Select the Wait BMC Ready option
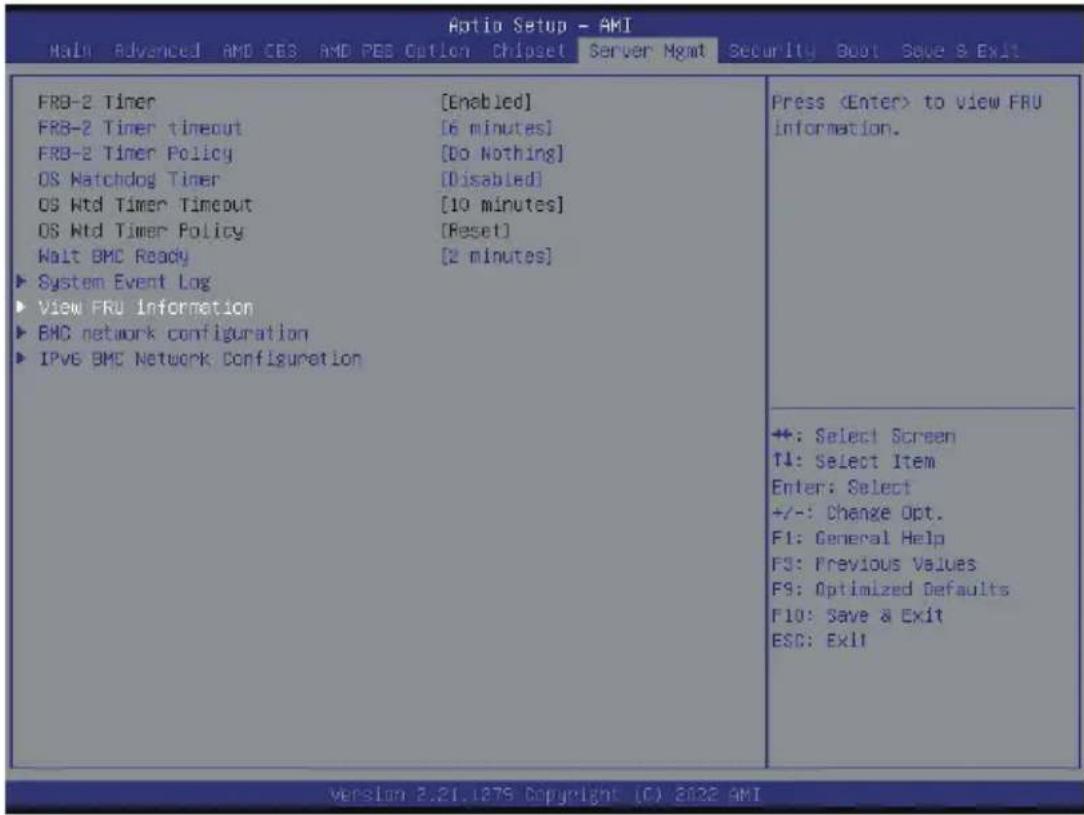Viewport: 1084px width, 815px height. tap(113, 256)
